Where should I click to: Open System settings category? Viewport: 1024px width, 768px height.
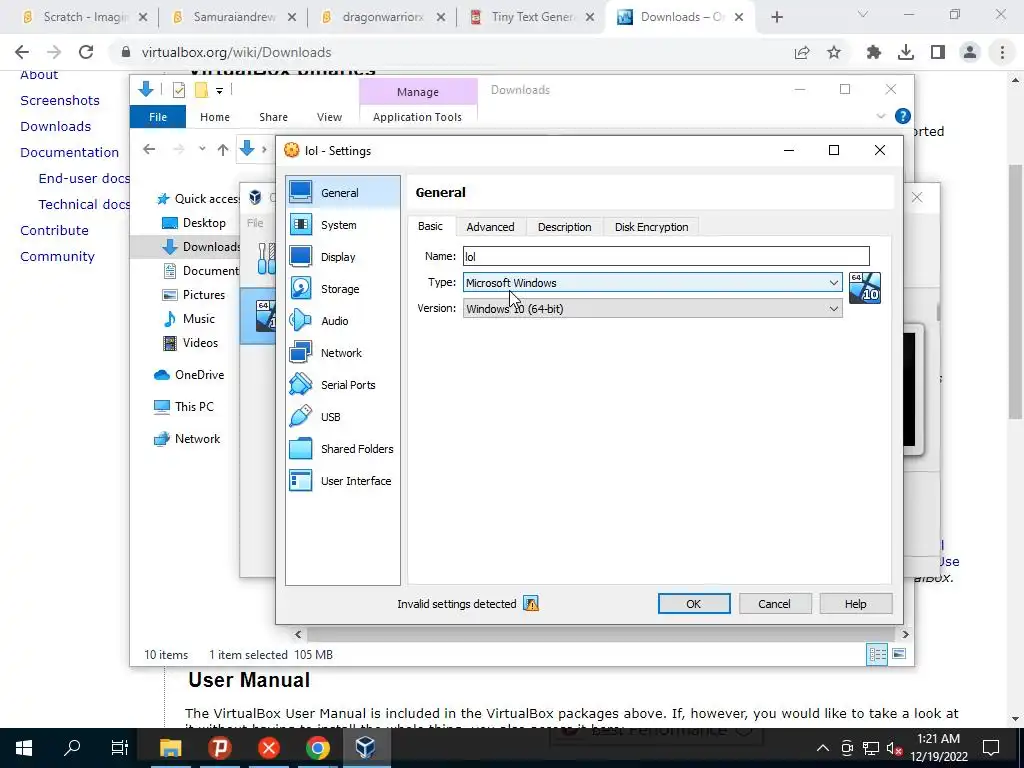(342, 225)
